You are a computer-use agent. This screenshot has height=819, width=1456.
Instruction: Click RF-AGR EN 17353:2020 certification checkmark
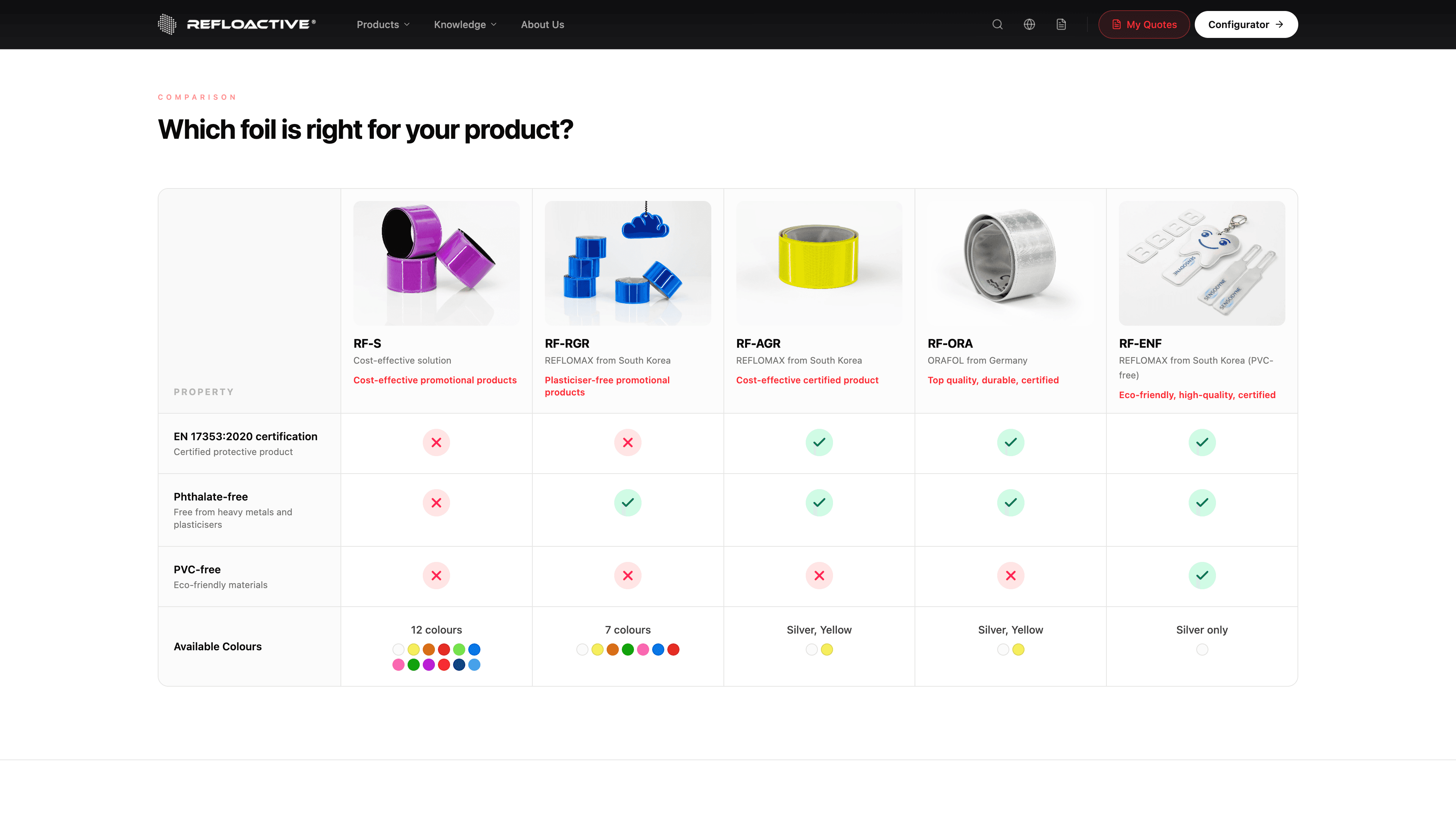pyautogui.click(x=819, y=442)
